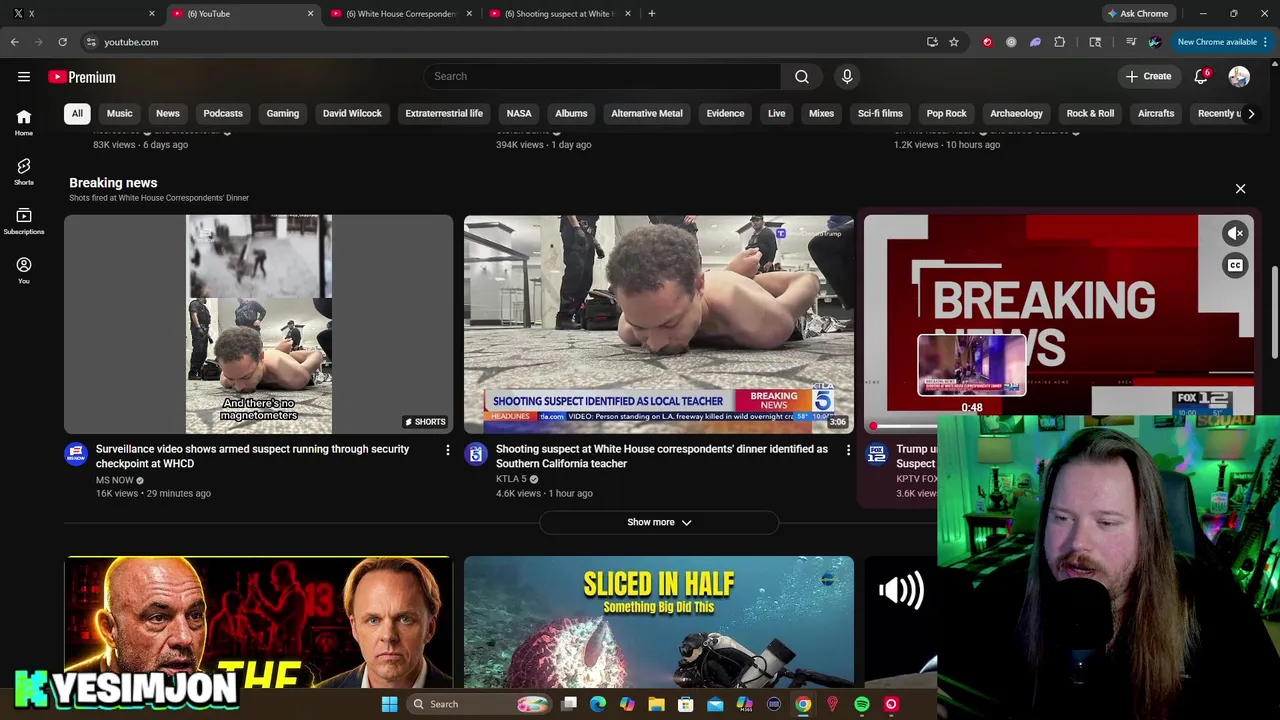Click the youtube.com address bar
Viewport: 1280px width, 720px height.
pos(500,42)
